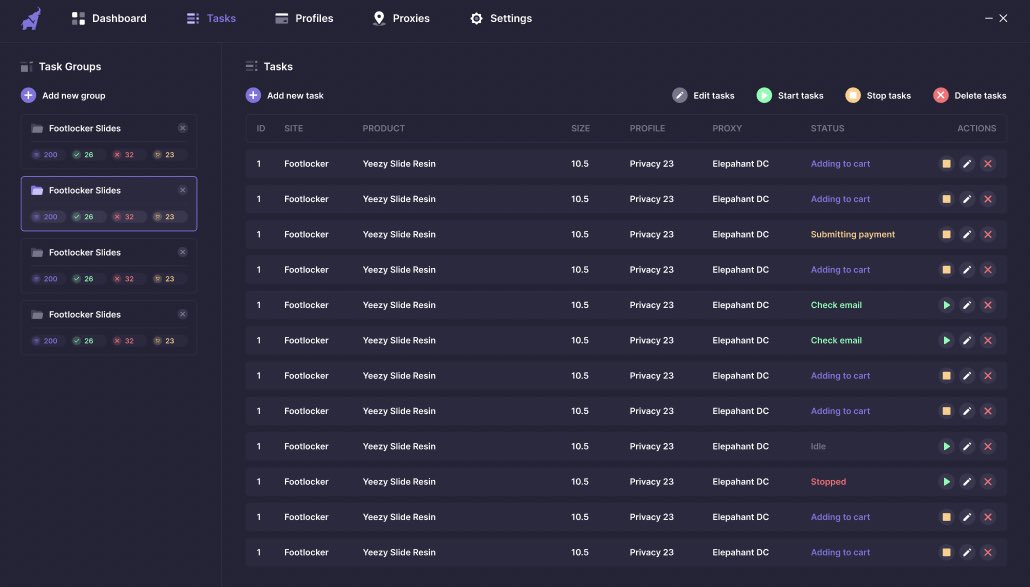Pause the task showing Submitting payment
The image size is (1030, 587).
pos(946,234)
